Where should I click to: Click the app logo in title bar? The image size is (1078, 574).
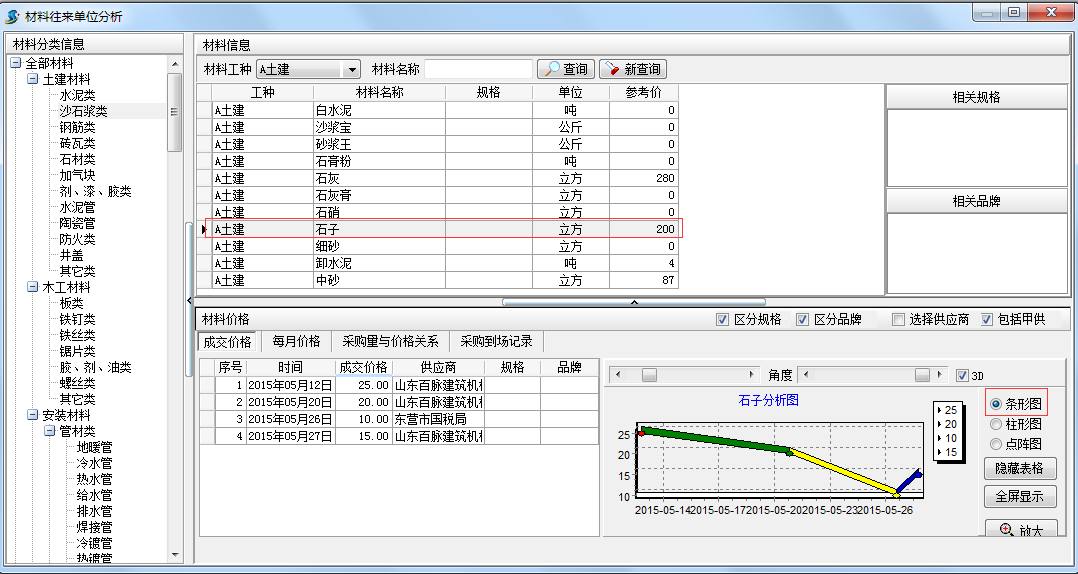pos(12,16)
